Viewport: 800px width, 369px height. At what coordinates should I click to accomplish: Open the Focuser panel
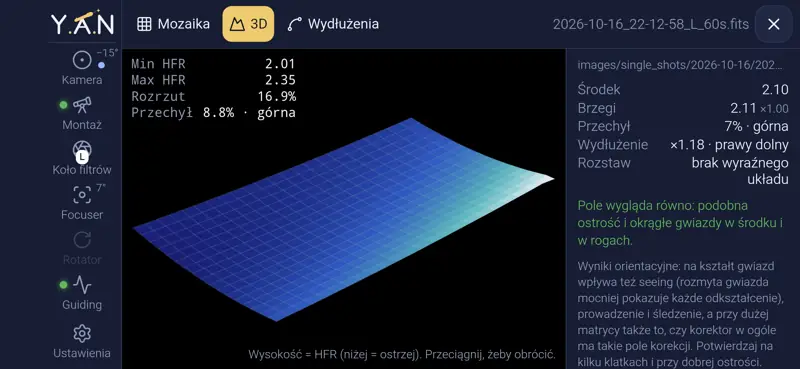pos(82,203)
